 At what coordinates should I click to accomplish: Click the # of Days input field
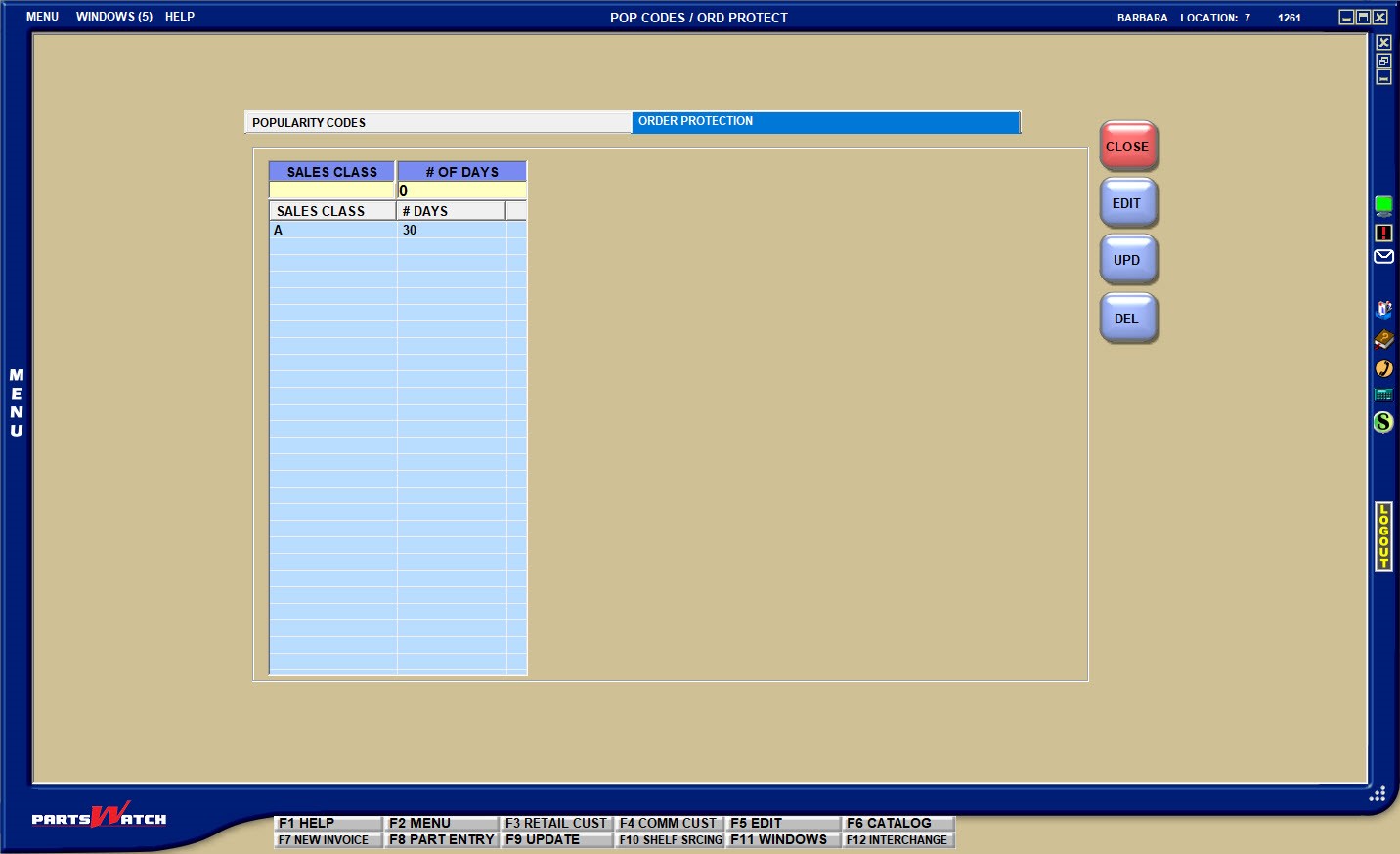pos(461,192)
